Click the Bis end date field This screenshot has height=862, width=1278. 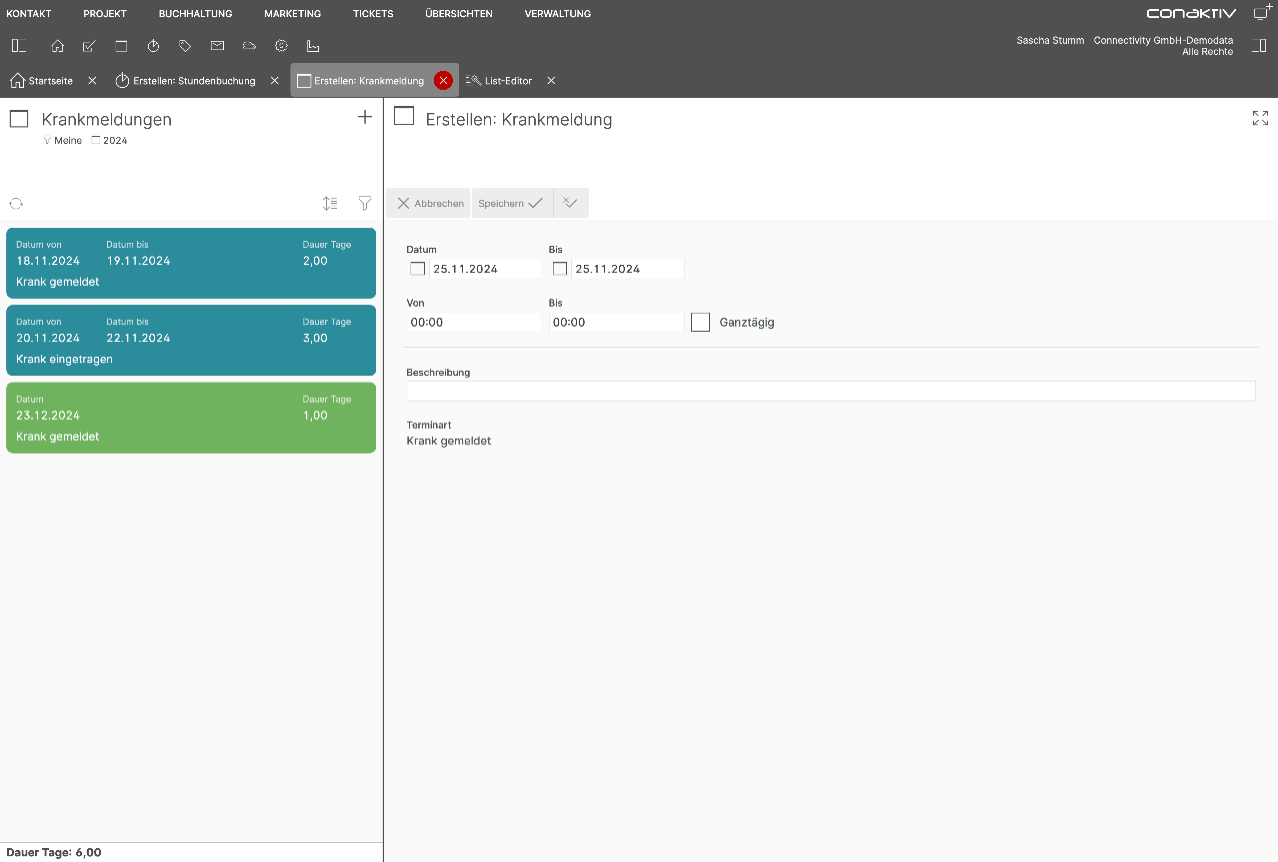tap(628, 269)
